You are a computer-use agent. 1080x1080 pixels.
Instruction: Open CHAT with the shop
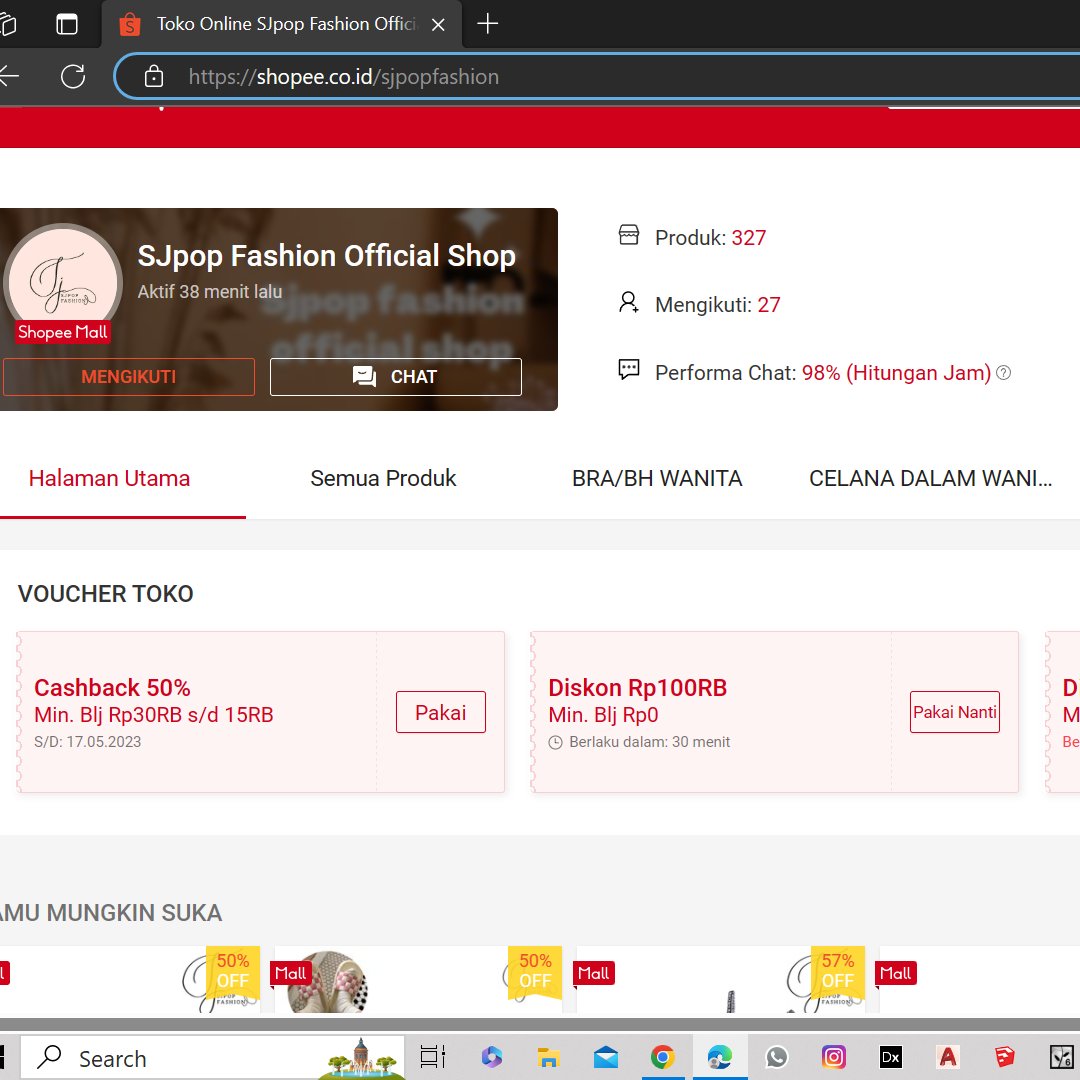click(x=396, y=377)
